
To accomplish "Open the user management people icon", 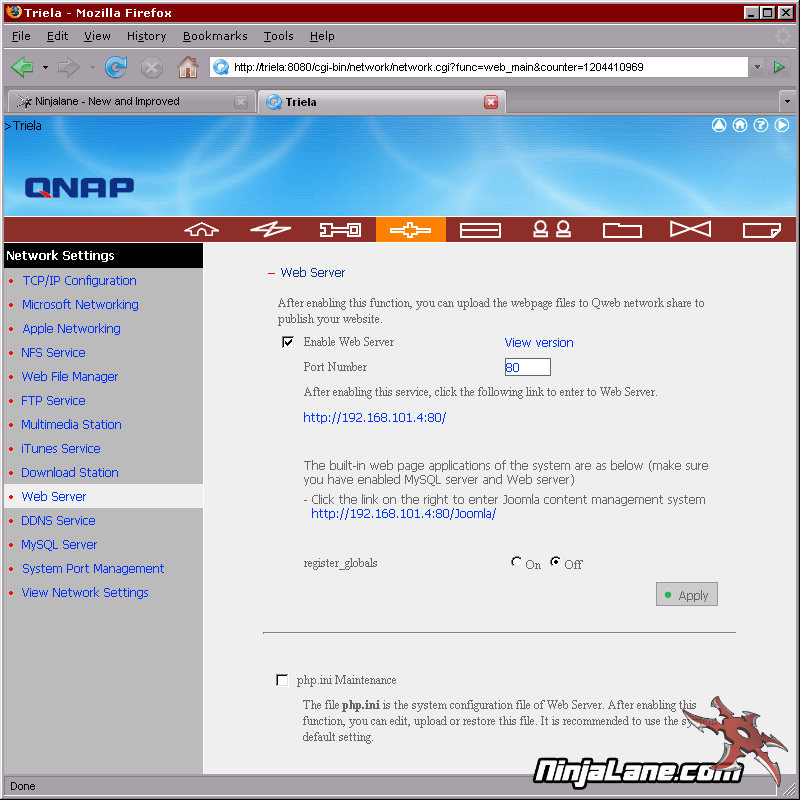I will (552, 229).
